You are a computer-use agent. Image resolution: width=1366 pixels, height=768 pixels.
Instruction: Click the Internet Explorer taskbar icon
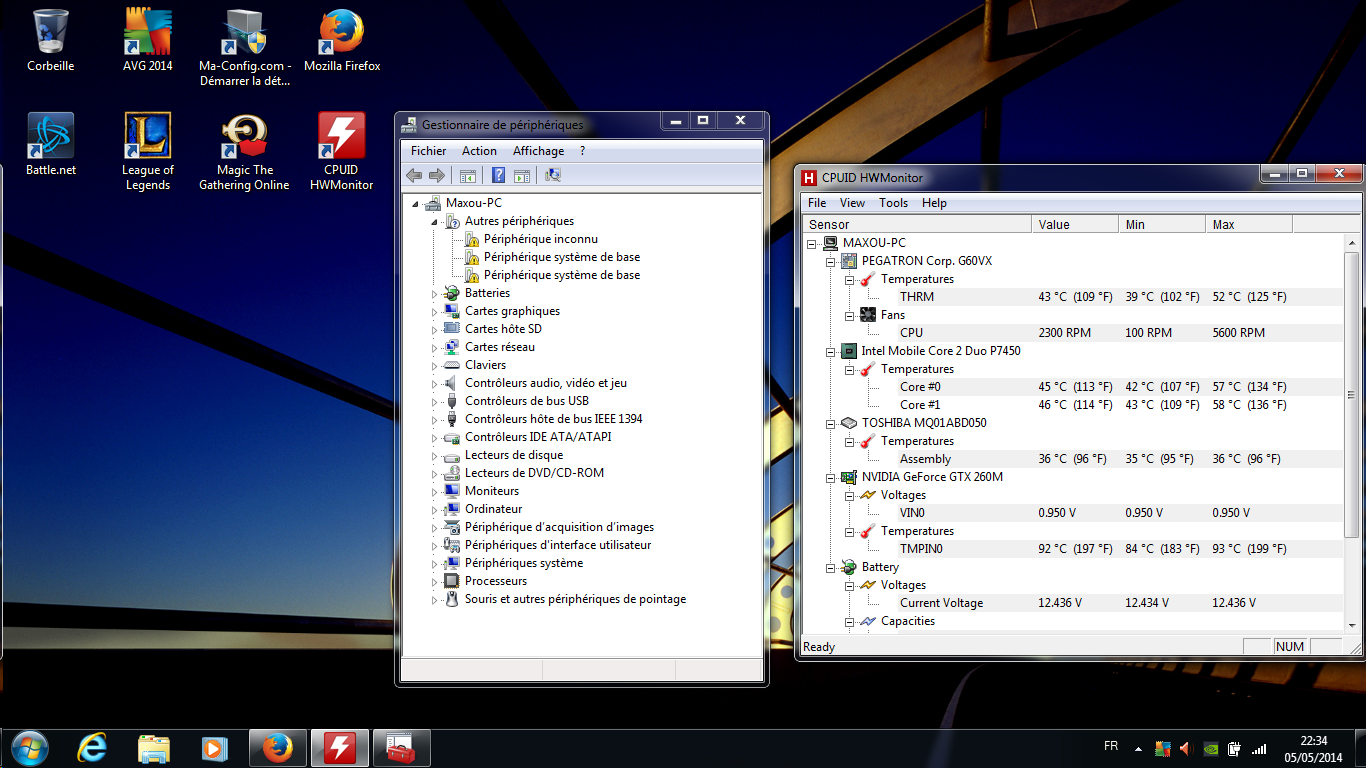(x=92, y=748)
